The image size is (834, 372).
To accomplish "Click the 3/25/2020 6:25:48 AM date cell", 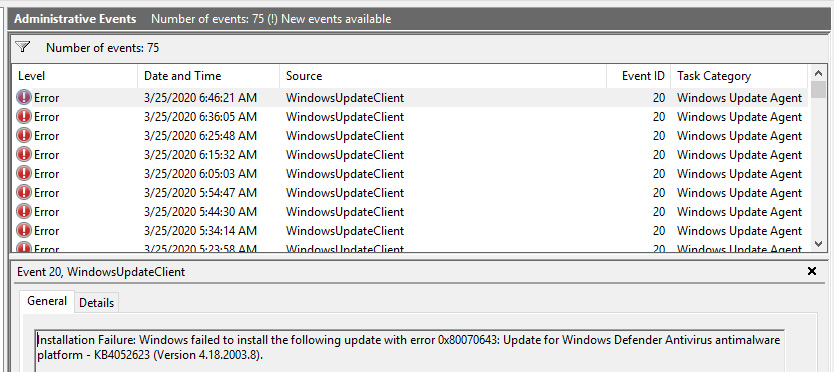I will [201, 136].
